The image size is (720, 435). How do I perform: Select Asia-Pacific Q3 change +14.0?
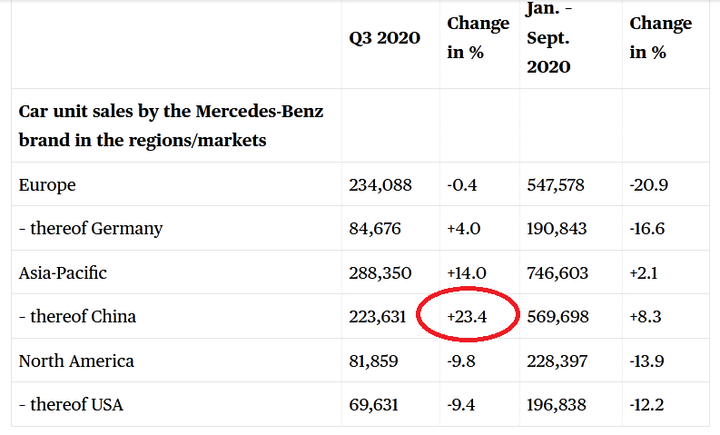click(x=467, y=273)
